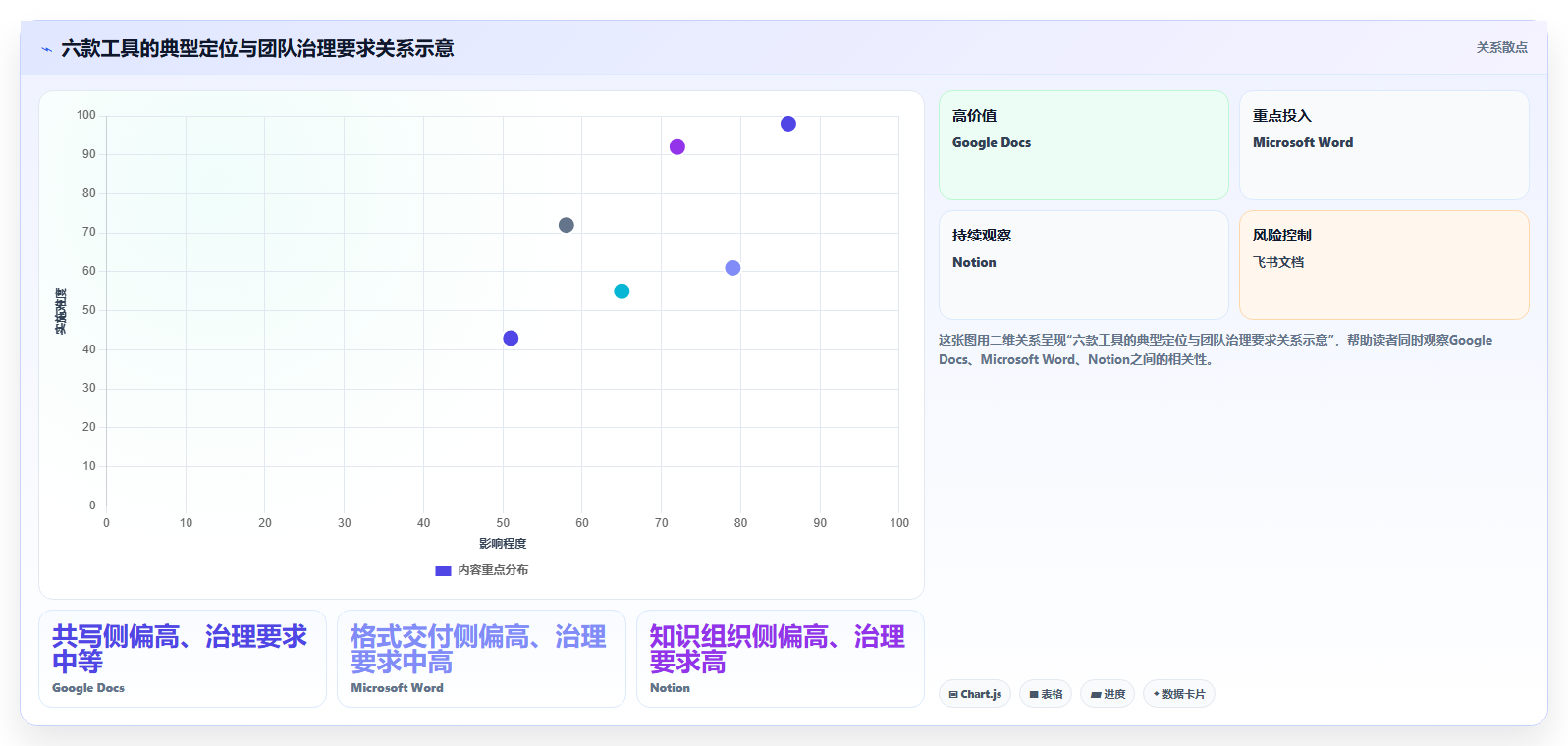Image resolution: width=1568 pixels, height=746 pixels.
Task: Click the Google Docs label under 共写侧偏高
Action: pos(88,688)
